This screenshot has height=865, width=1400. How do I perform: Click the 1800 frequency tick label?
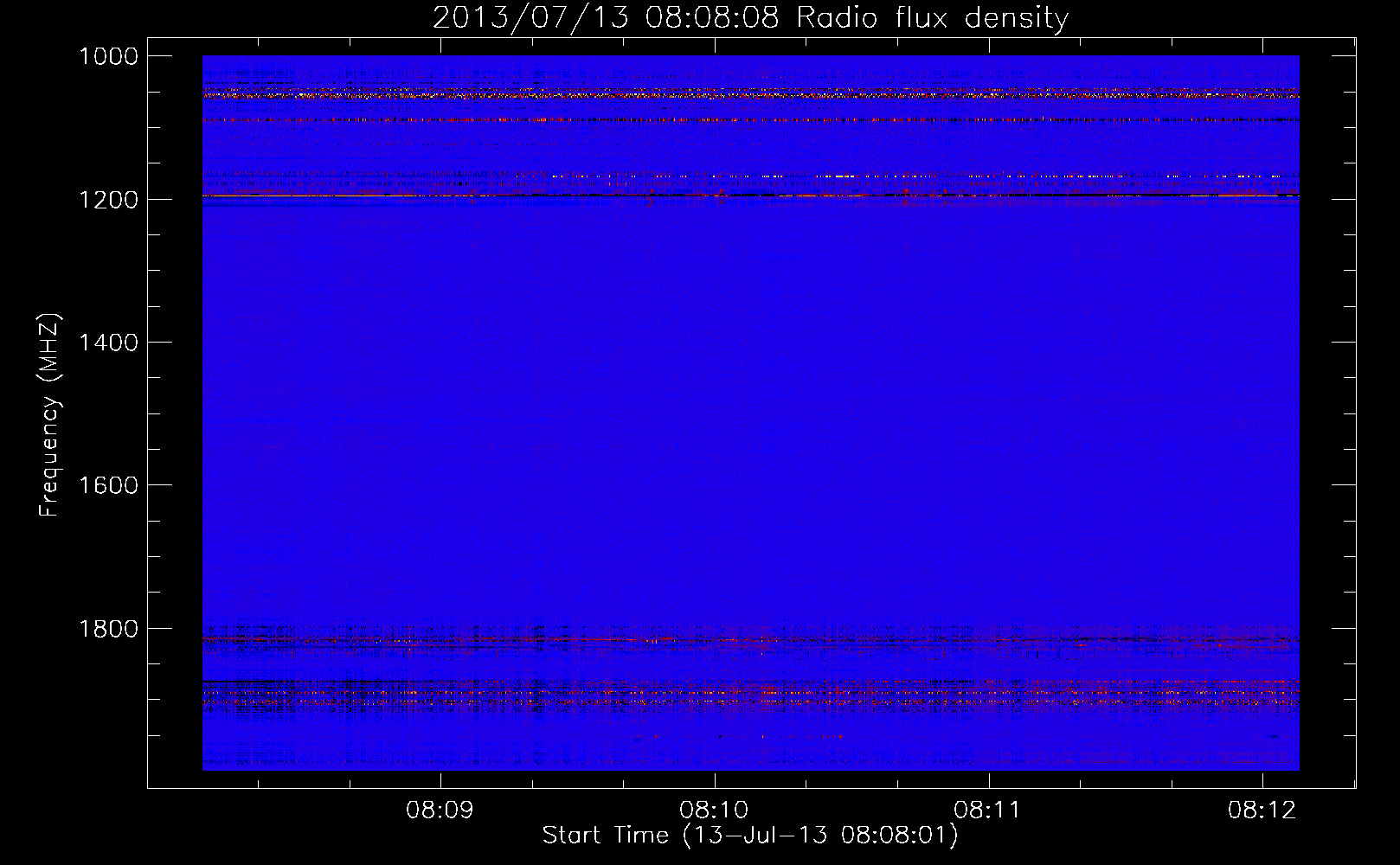click(108, 629)
